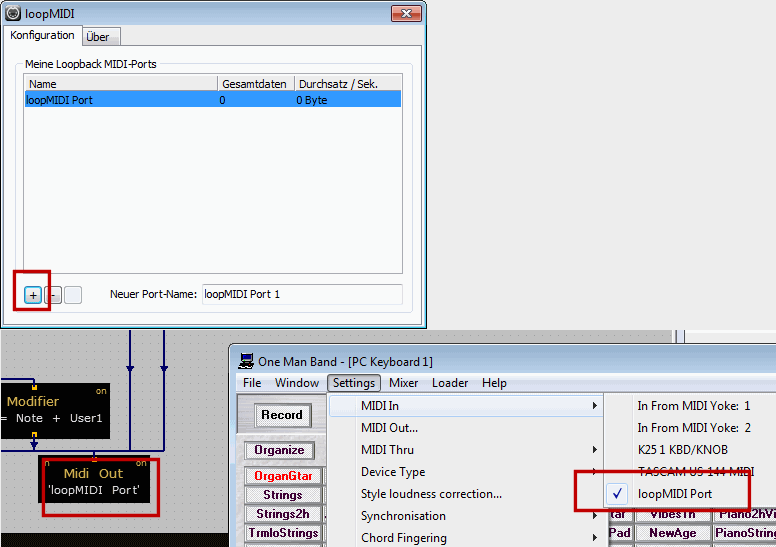Close the loopMIDI window
The image size is (776, 547).
click(x=406, y=13)
